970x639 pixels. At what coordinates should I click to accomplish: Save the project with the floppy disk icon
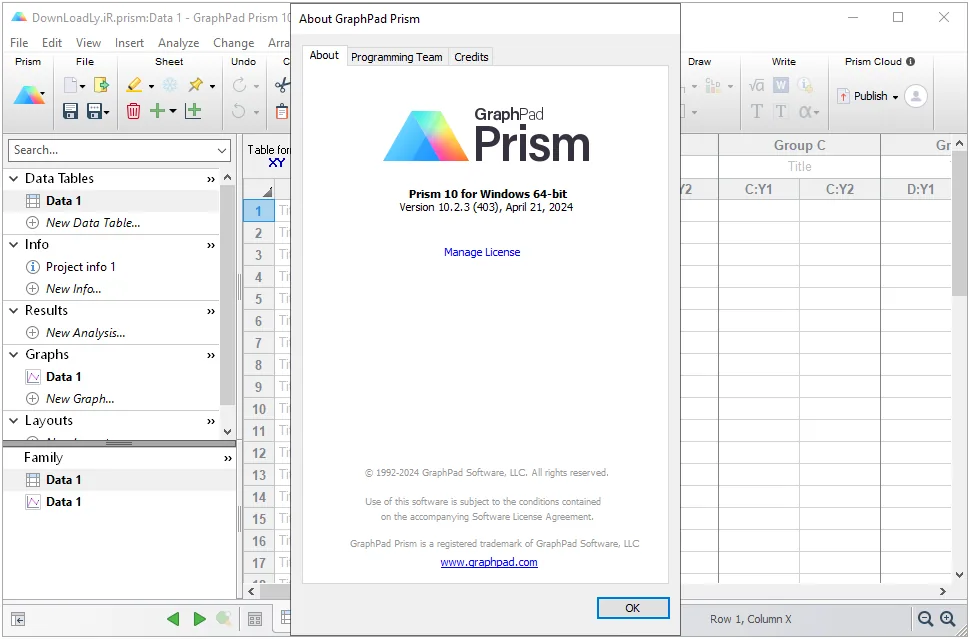[70, 111]
